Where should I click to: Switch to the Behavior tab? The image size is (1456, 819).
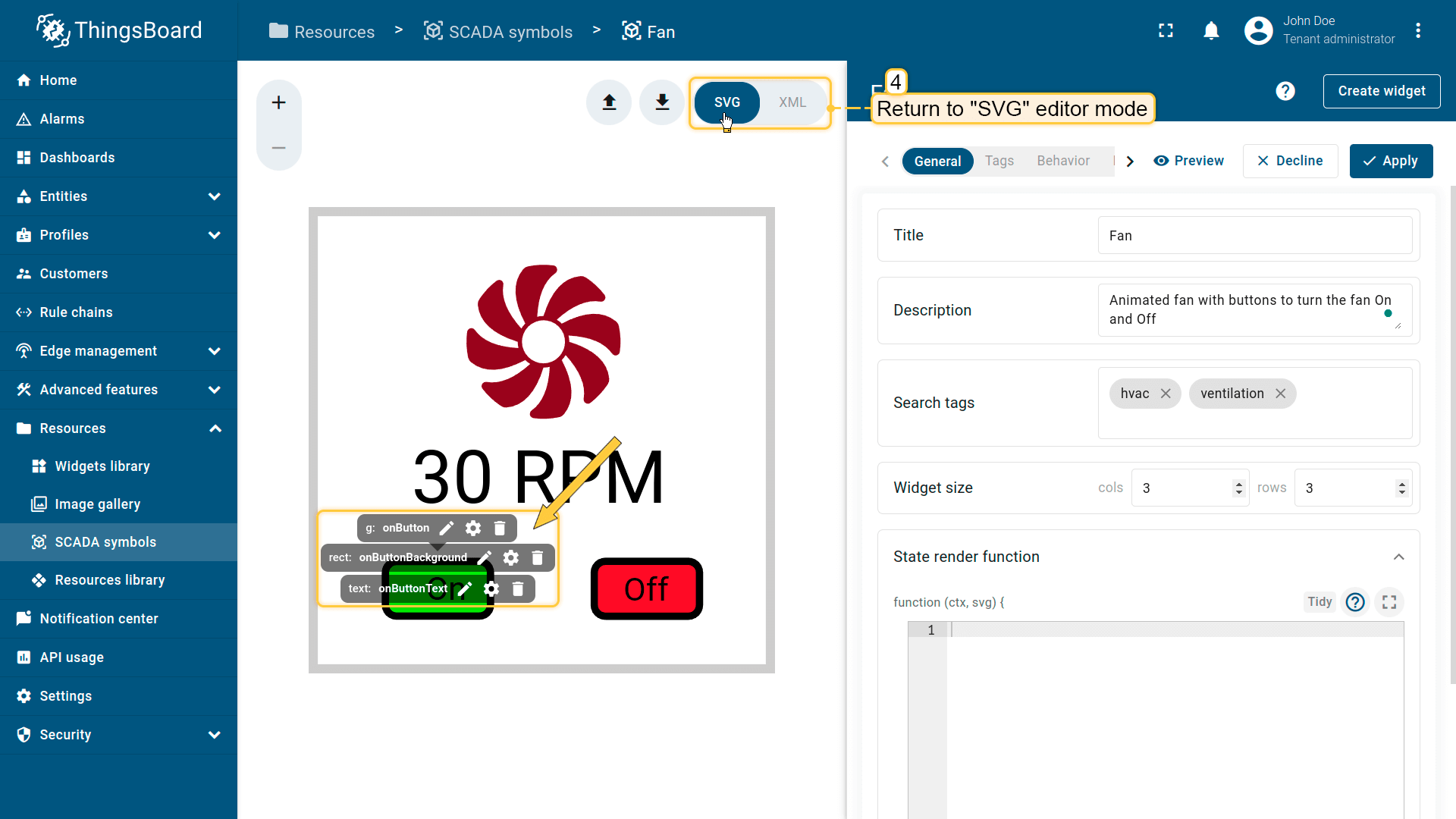[x=1062, y=161]
